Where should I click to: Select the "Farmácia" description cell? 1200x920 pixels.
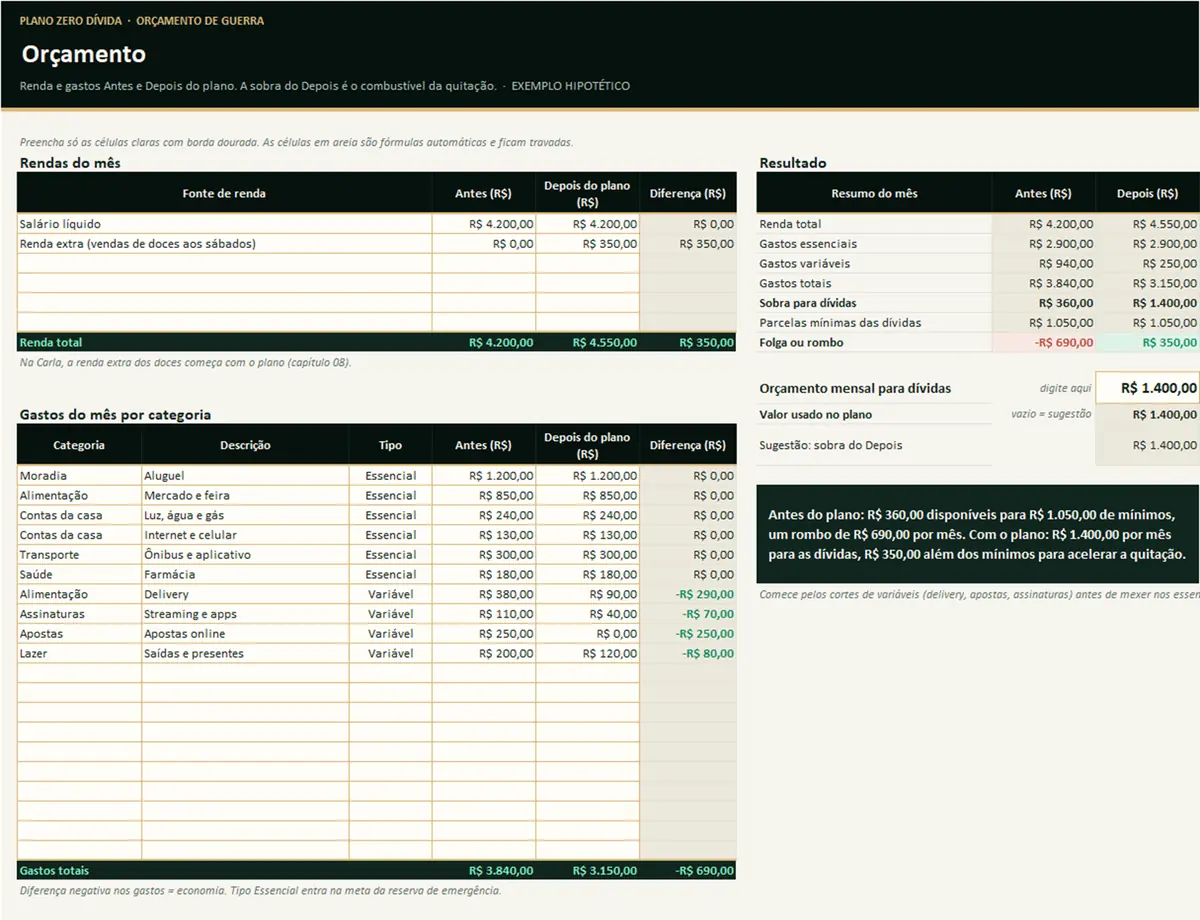[245, 575]
